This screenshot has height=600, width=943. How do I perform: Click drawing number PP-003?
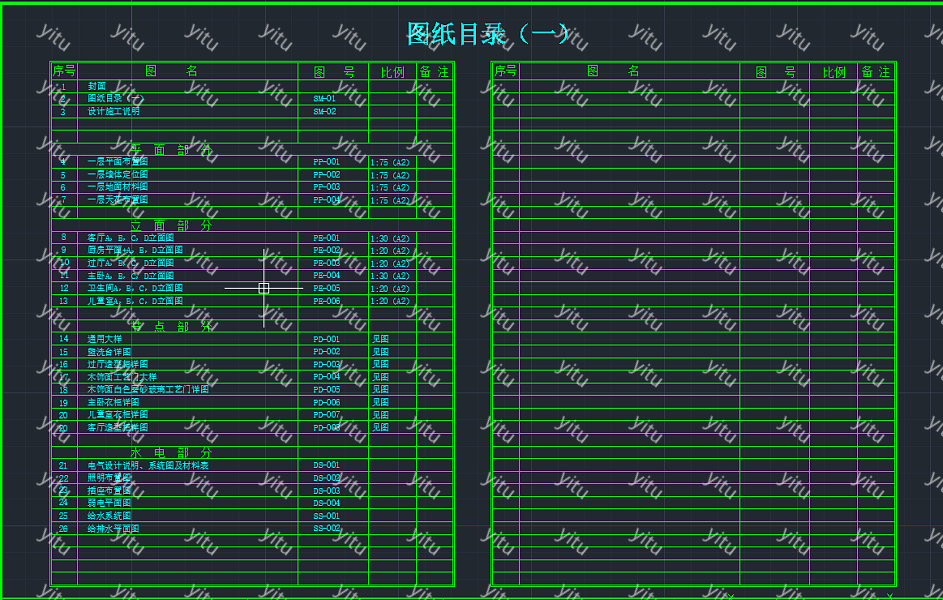click(x=326, y=187)
